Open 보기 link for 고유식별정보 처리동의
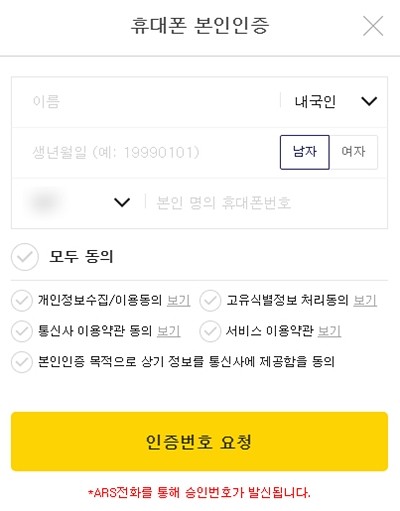 (x=365, y=301)
